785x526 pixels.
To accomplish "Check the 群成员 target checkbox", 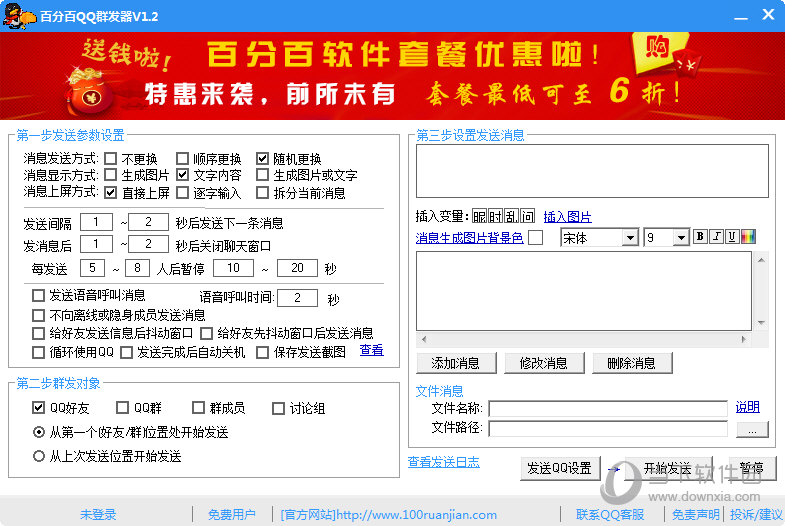I will [x=198, y=408].
